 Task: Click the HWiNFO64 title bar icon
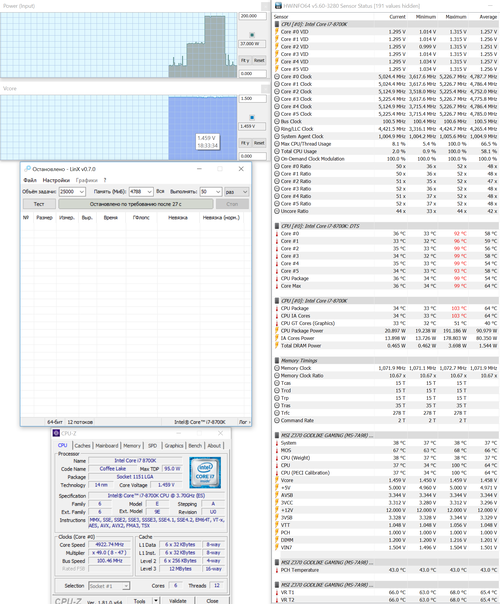[x=278, y=6]
